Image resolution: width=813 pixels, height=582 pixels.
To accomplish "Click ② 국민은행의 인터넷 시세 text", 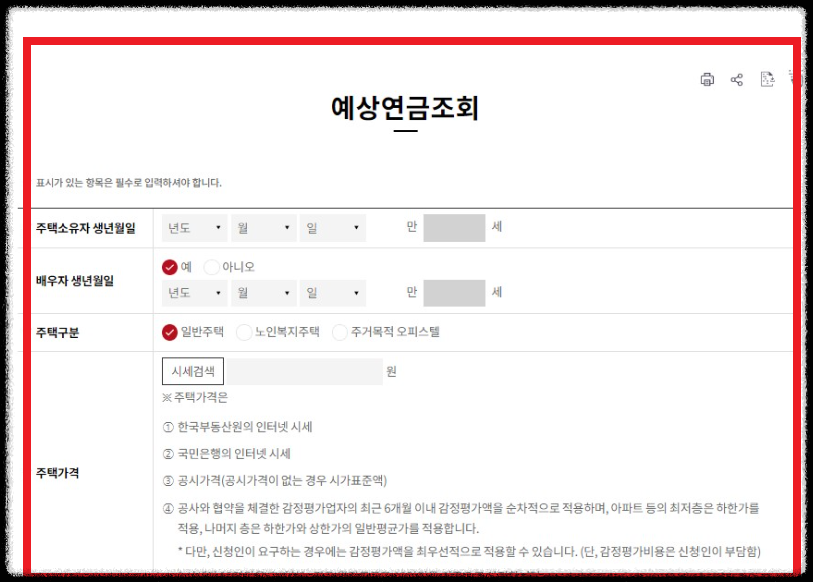I will (x=227, y=454).
